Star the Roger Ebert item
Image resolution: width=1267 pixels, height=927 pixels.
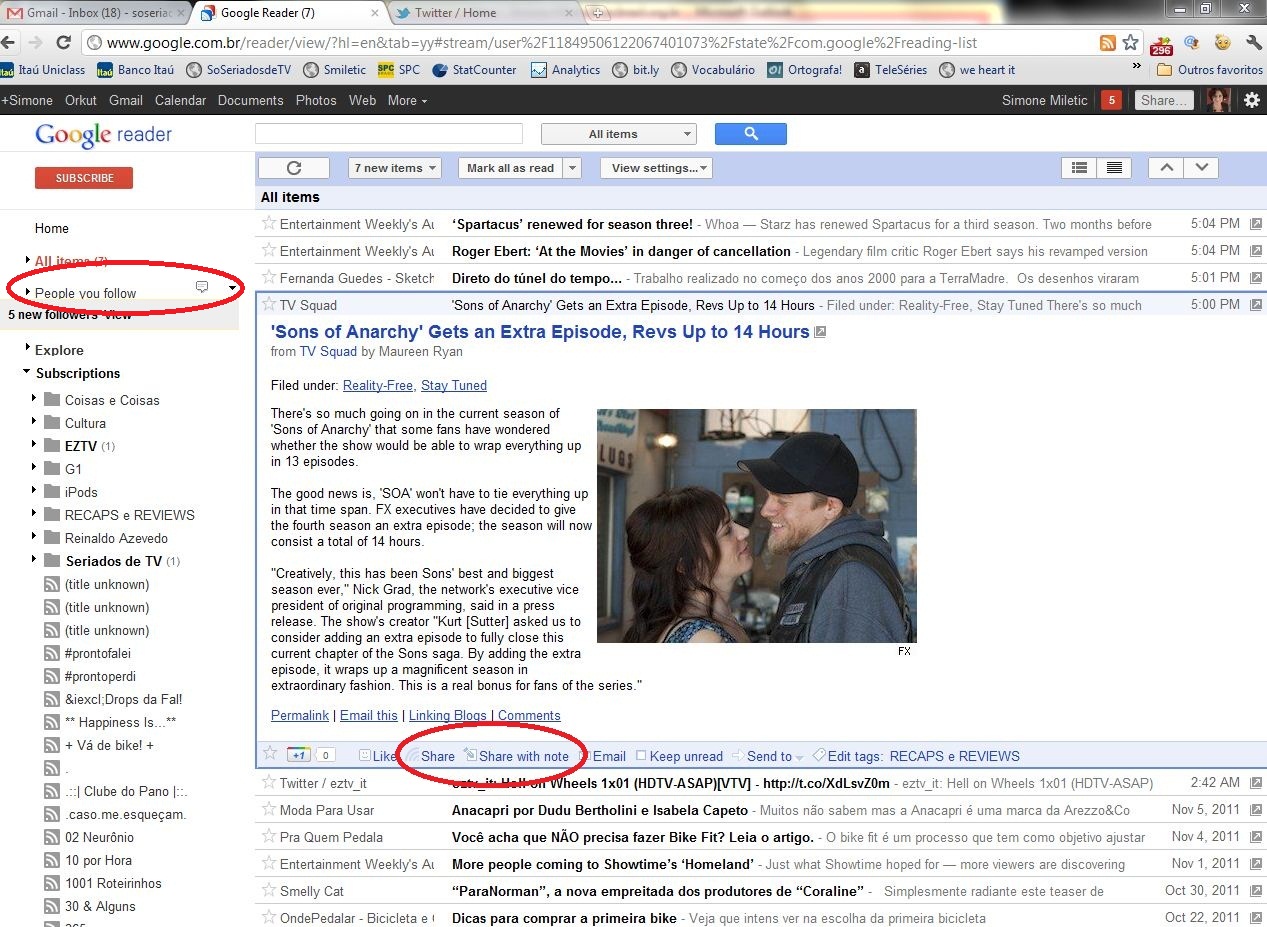(268, 250)
